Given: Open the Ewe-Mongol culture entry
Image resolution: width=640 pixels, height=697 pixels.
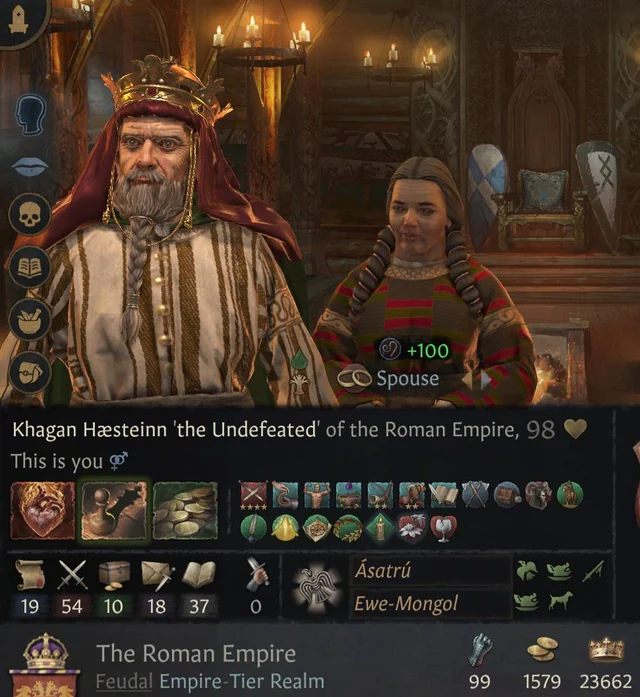Looking at the screenshot, I should 430,603.
